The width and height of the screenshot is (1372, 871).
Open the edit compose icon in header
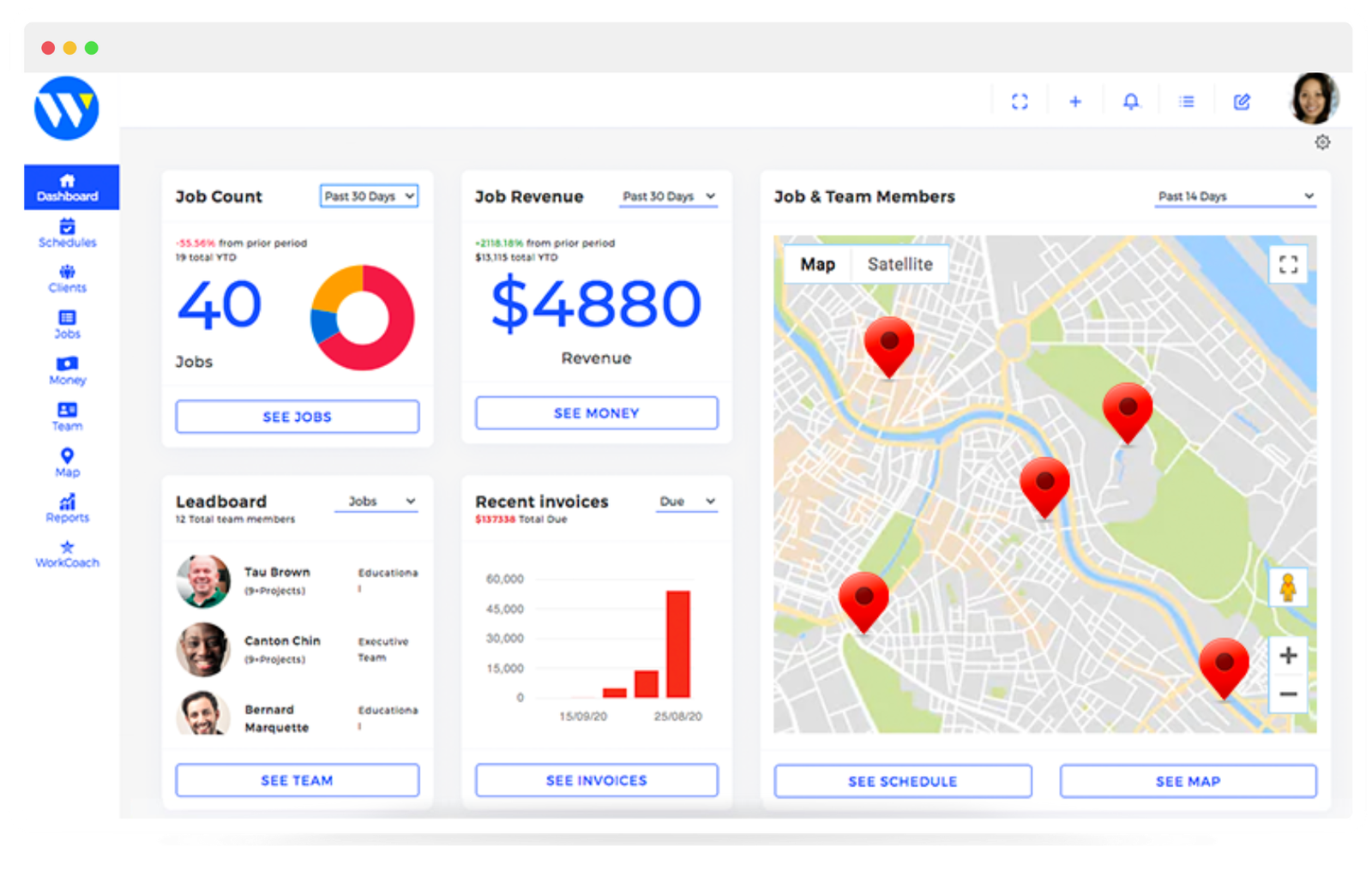tap(1242, 102)
